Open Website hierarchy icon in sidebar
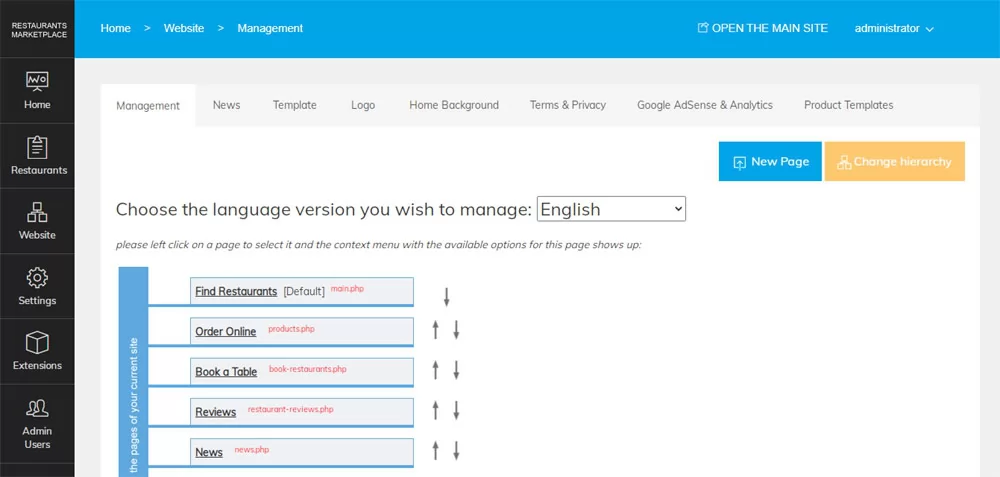This screenshot has width=1000, height=477. [x=37, y=212]
